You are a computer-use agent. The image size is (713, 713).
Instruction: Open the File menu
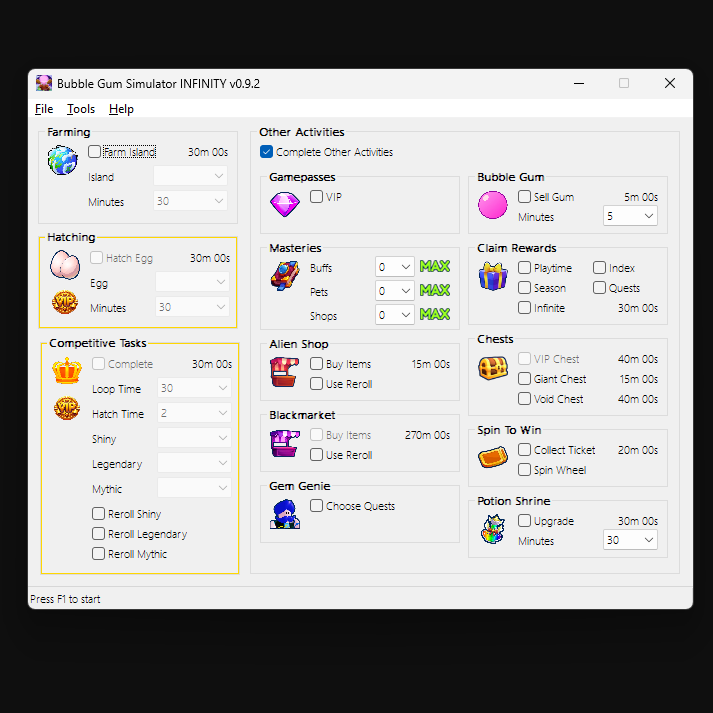(x=44, y=109)
